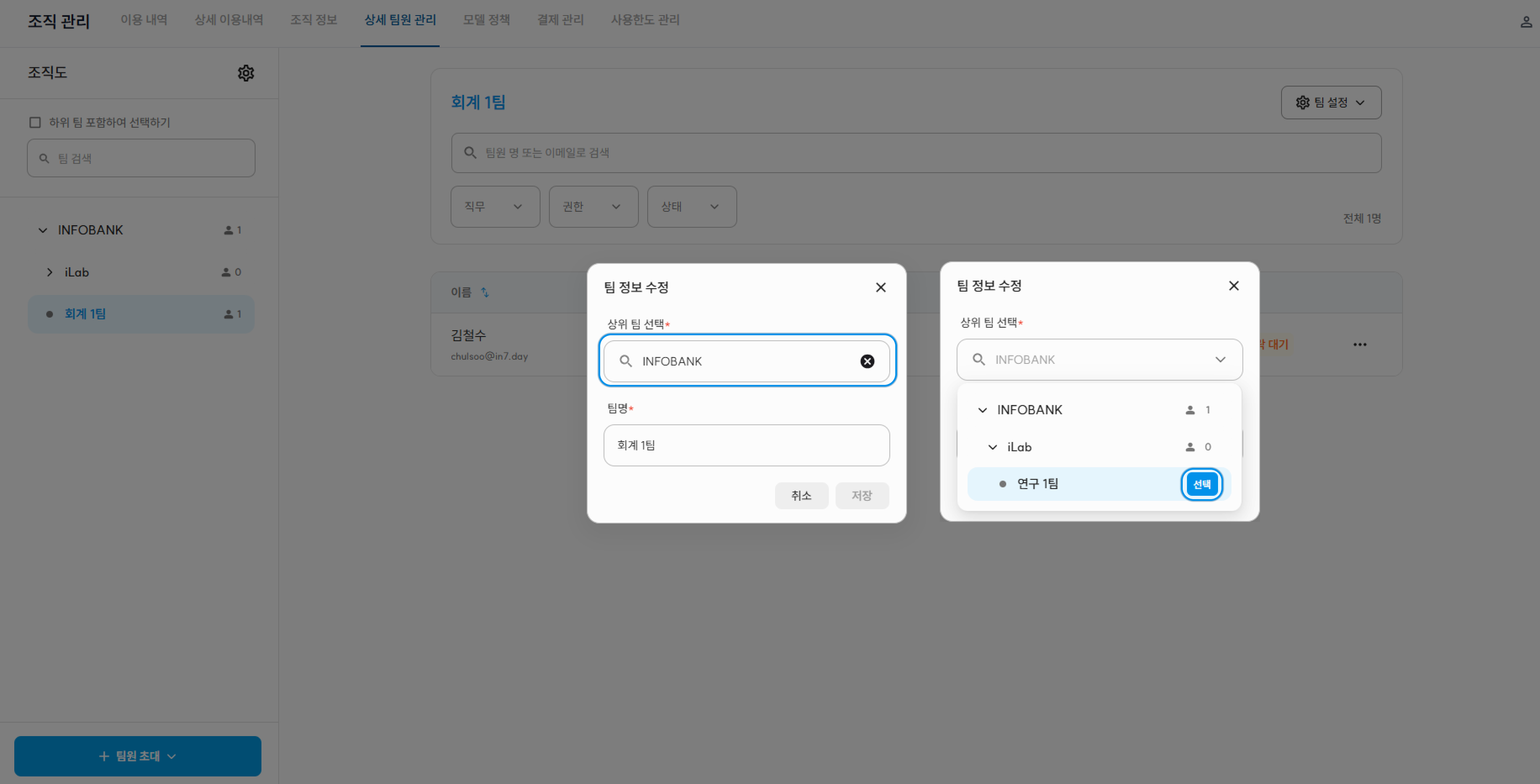Click the 팀원 초대 button
The width and height of the screenshot is (1540, 784).
click(137, 756)
